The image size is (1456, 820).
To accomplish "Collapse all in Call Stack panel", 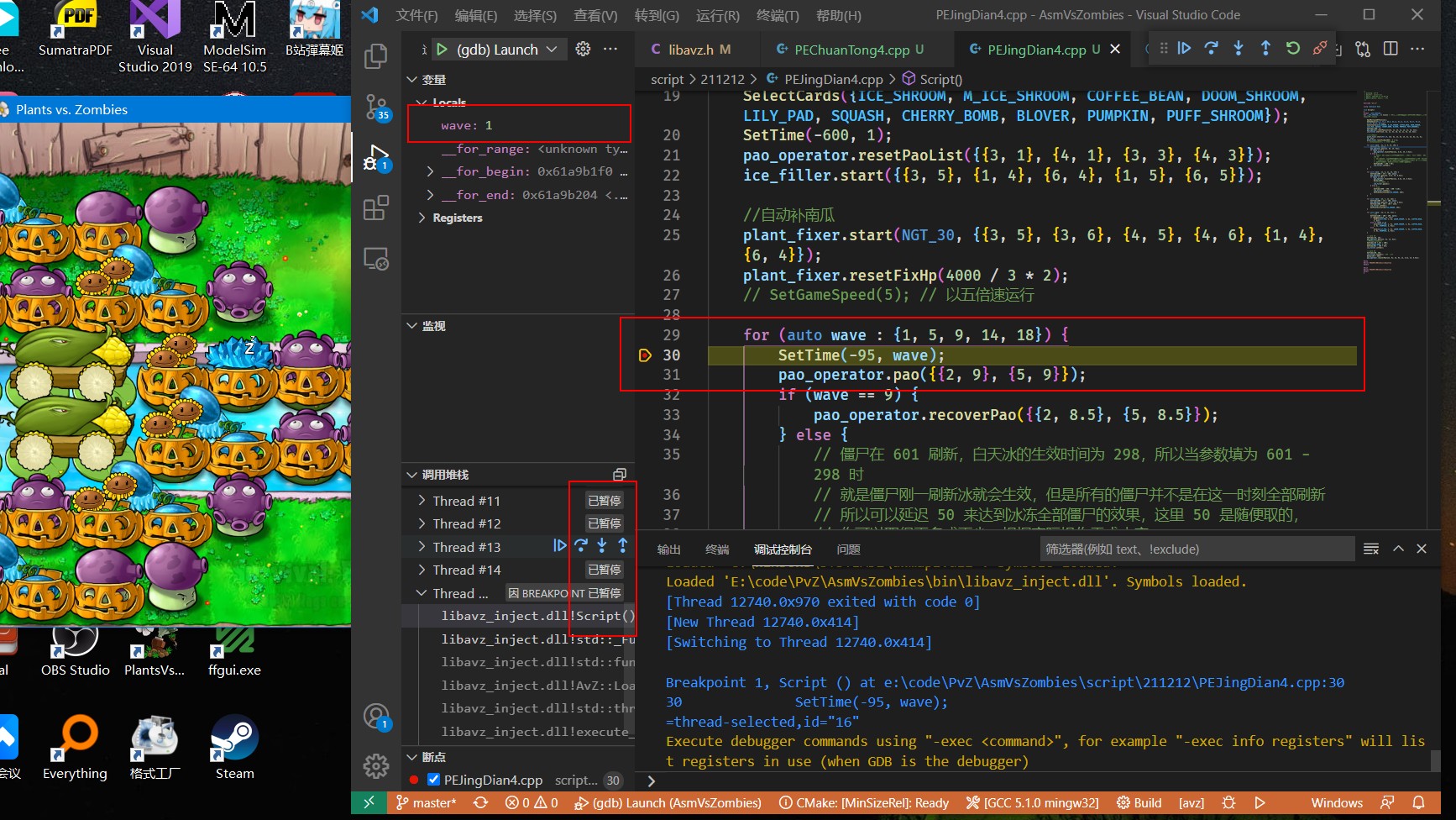I will pyautogui.click(x=620, y=475).
